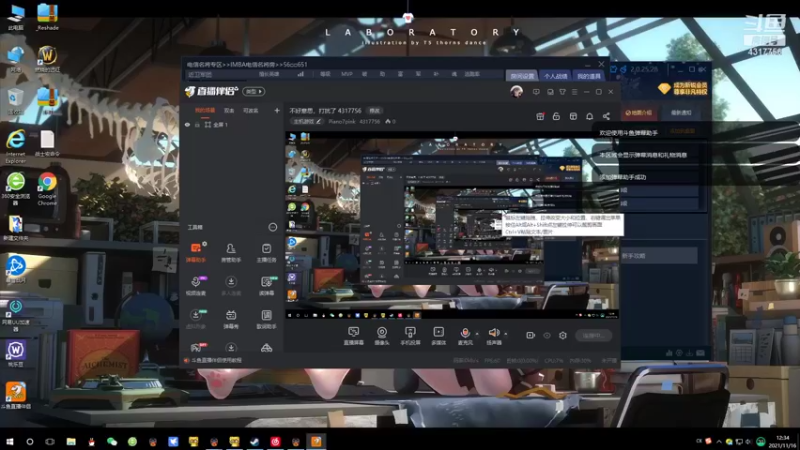Click the greyed-out start streaming button
This screenshot has height=450, width=800.
pos(594,335)
